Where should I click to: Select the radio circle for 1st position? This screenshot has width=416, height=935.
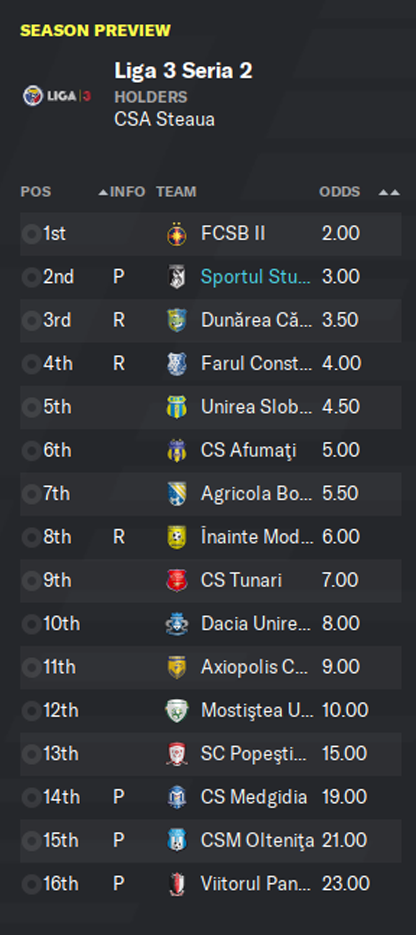click(31, 234)
